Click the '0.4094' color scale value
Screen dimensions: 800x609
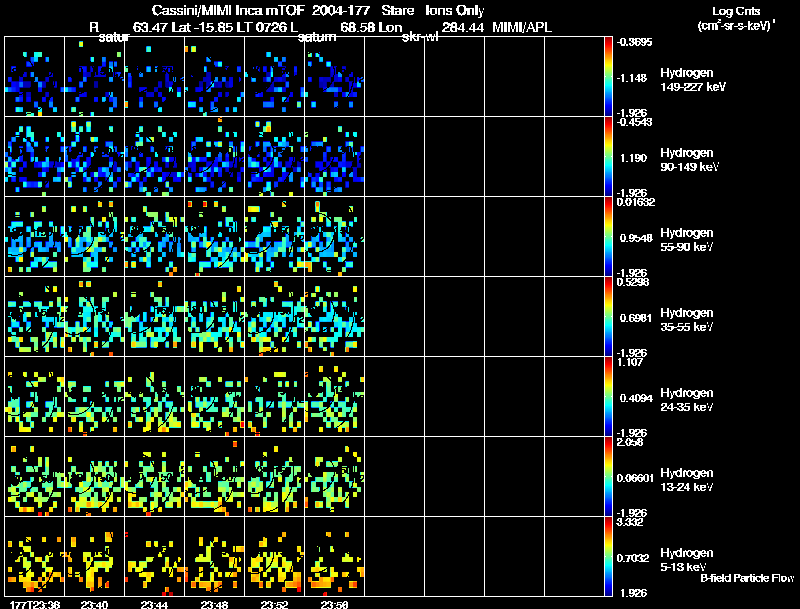pyautogui.click(x=636, y=398)
